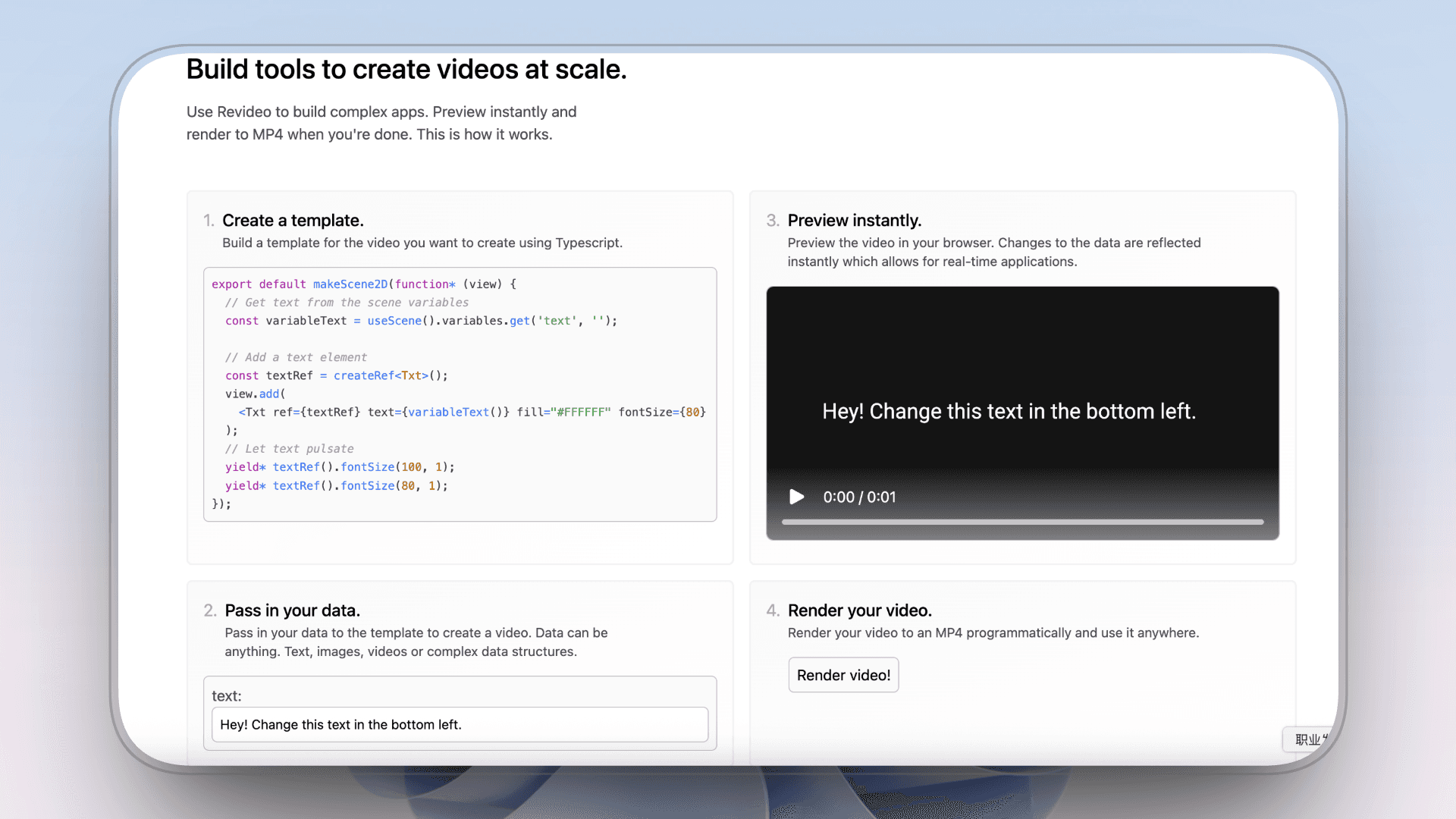Click the 'const variableText' code line
This screenshot has height=819, width=1456.
pyautogui.click(x=421, y=321)
